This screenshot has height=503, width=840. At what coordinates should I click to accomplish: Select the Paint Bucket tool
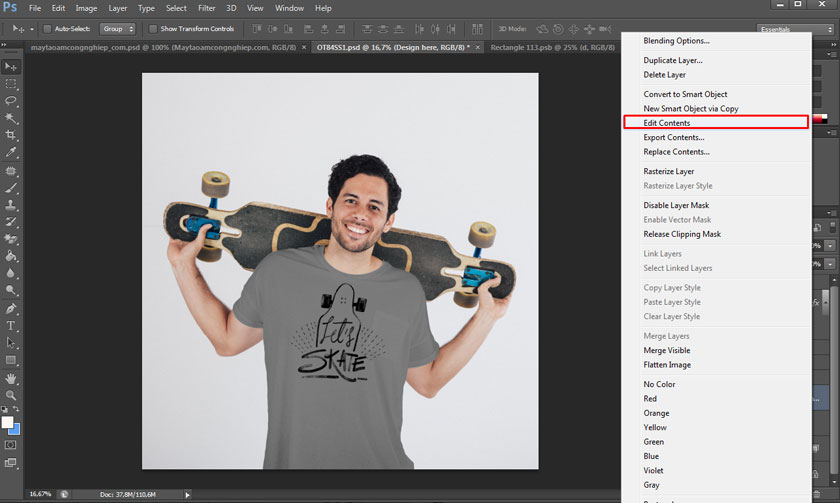[x=11, y=256]
